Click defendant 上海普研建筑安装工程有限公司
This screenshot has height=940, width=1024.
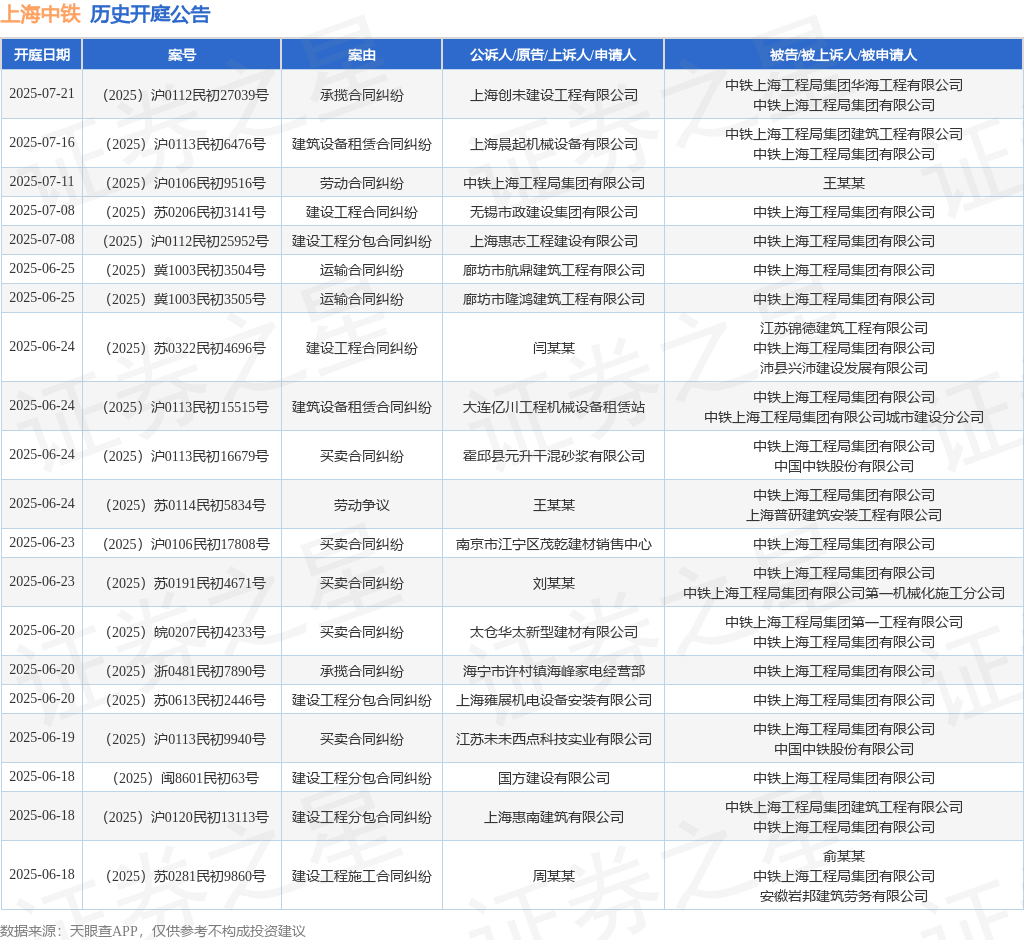tap(844, 515)
